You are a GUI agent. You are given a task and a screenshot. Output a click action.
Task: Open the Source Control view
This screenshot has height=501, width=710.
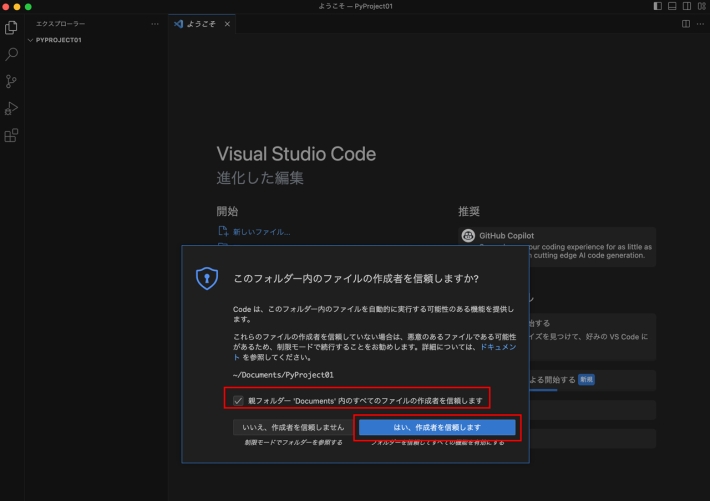(x=11, y=82)
